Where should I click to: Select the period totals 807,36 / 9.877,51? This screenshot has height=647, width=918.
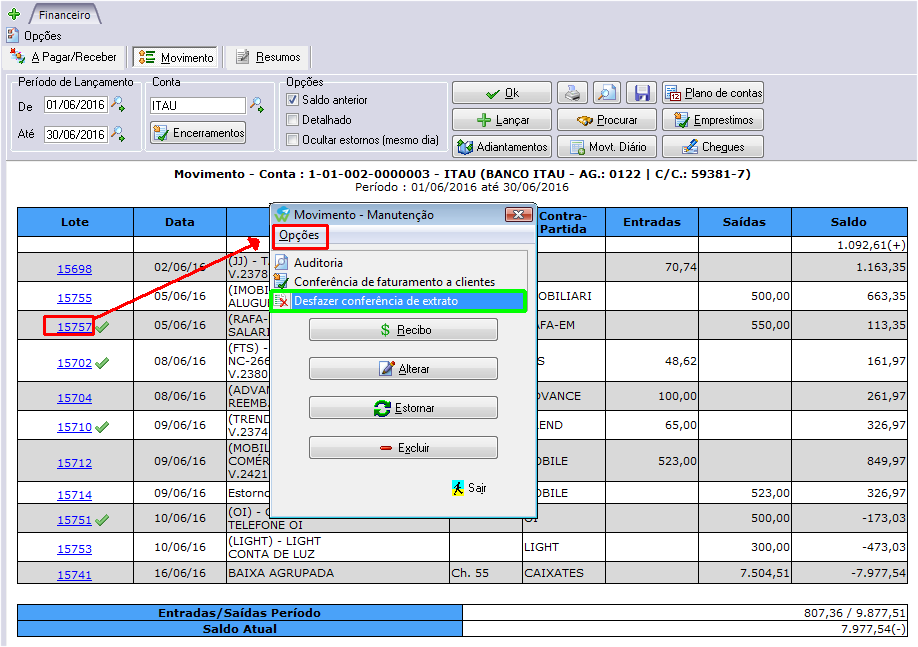tap(855, 613)
